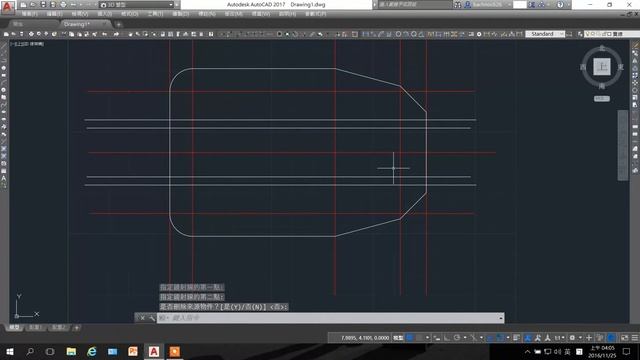Viewport: 640px width, 360px height.
Task: Open File Explorer from the taskbar
Action: coord(71,351)
